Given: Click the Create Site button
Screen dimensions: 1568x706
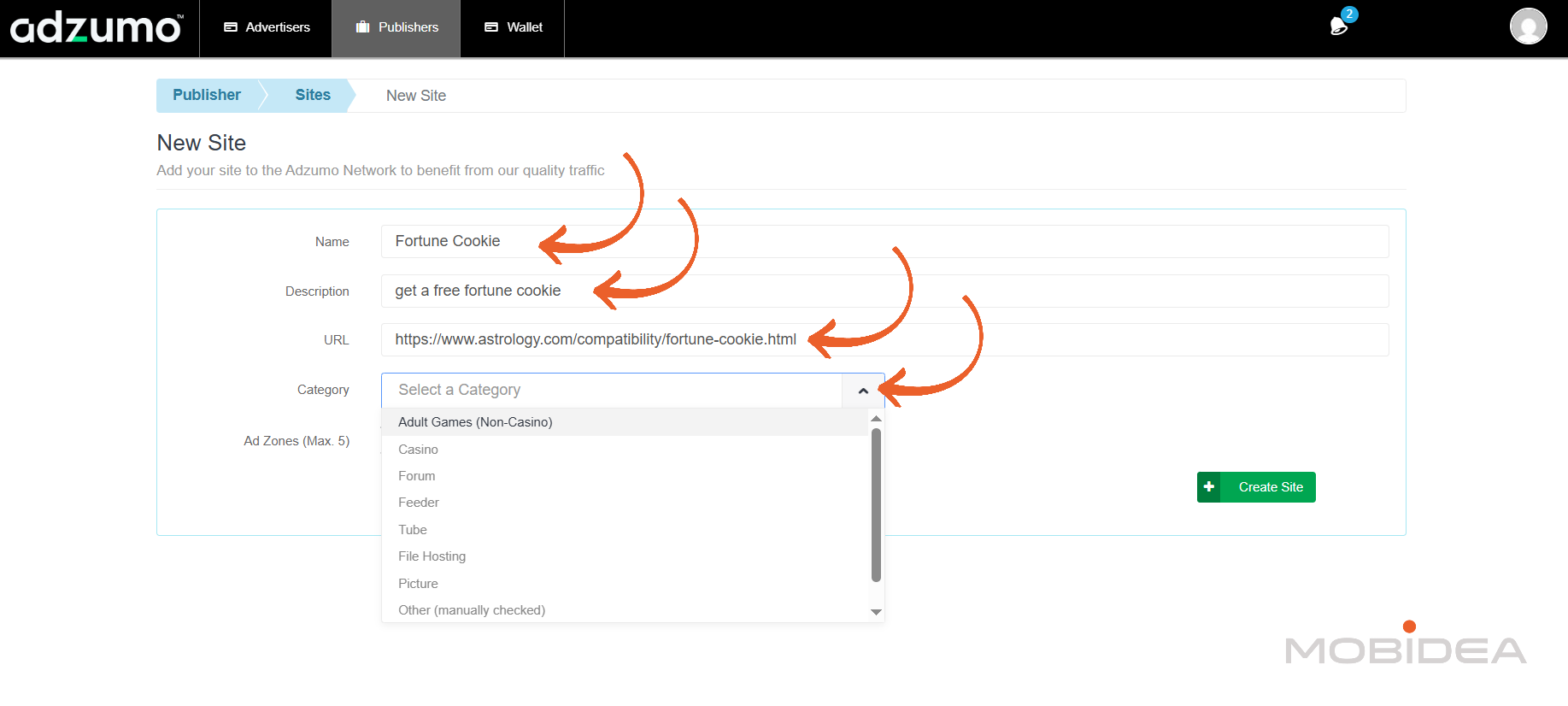Looking at the screenshot, I should click(1270, 487).
